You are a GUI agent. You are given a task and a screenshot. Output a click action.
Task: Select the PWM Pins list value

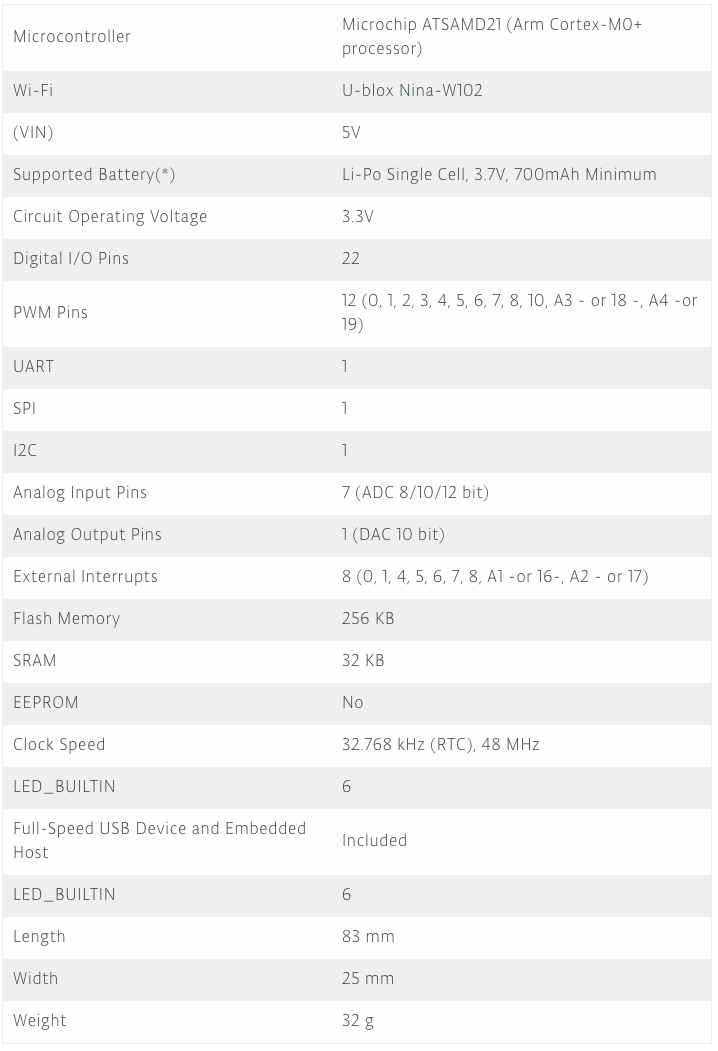[x=520, y=312]
